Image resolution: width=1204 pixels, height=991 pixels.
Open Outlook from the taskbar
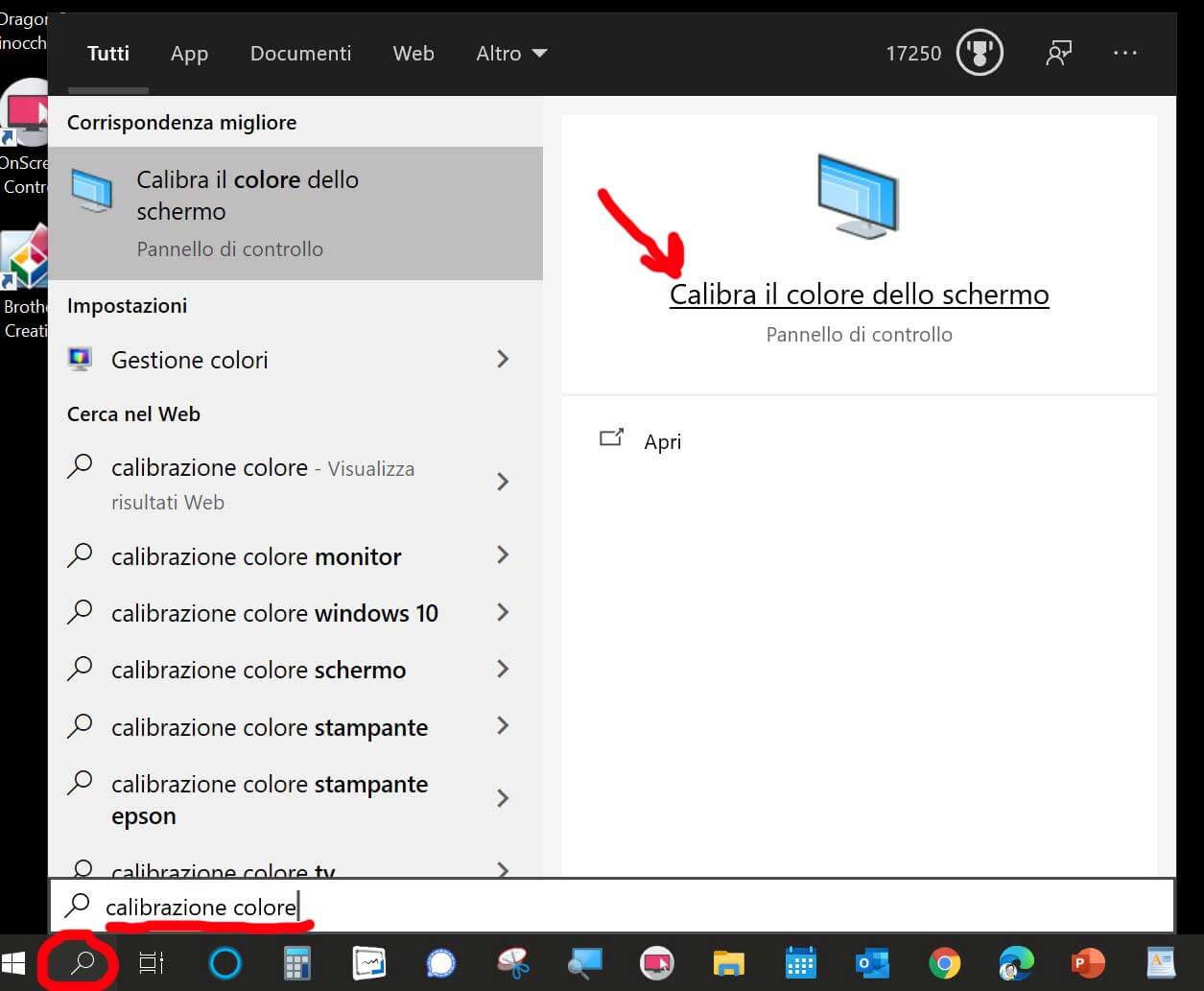coord(872,962)
